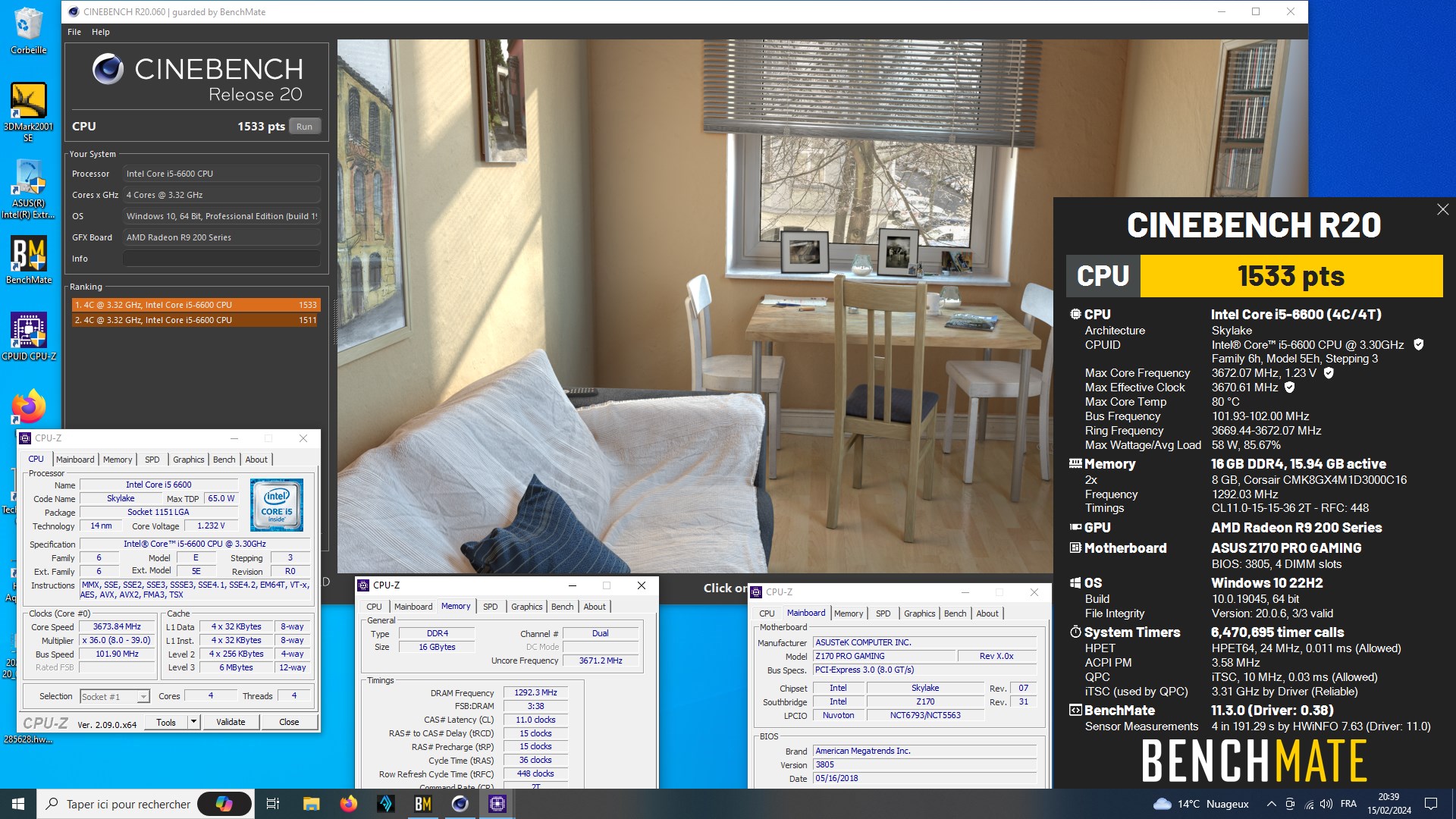Click the Uncore Frequency value 3671.2 MHz
The width and height of the screenshot is (1456, 819).
601,661
